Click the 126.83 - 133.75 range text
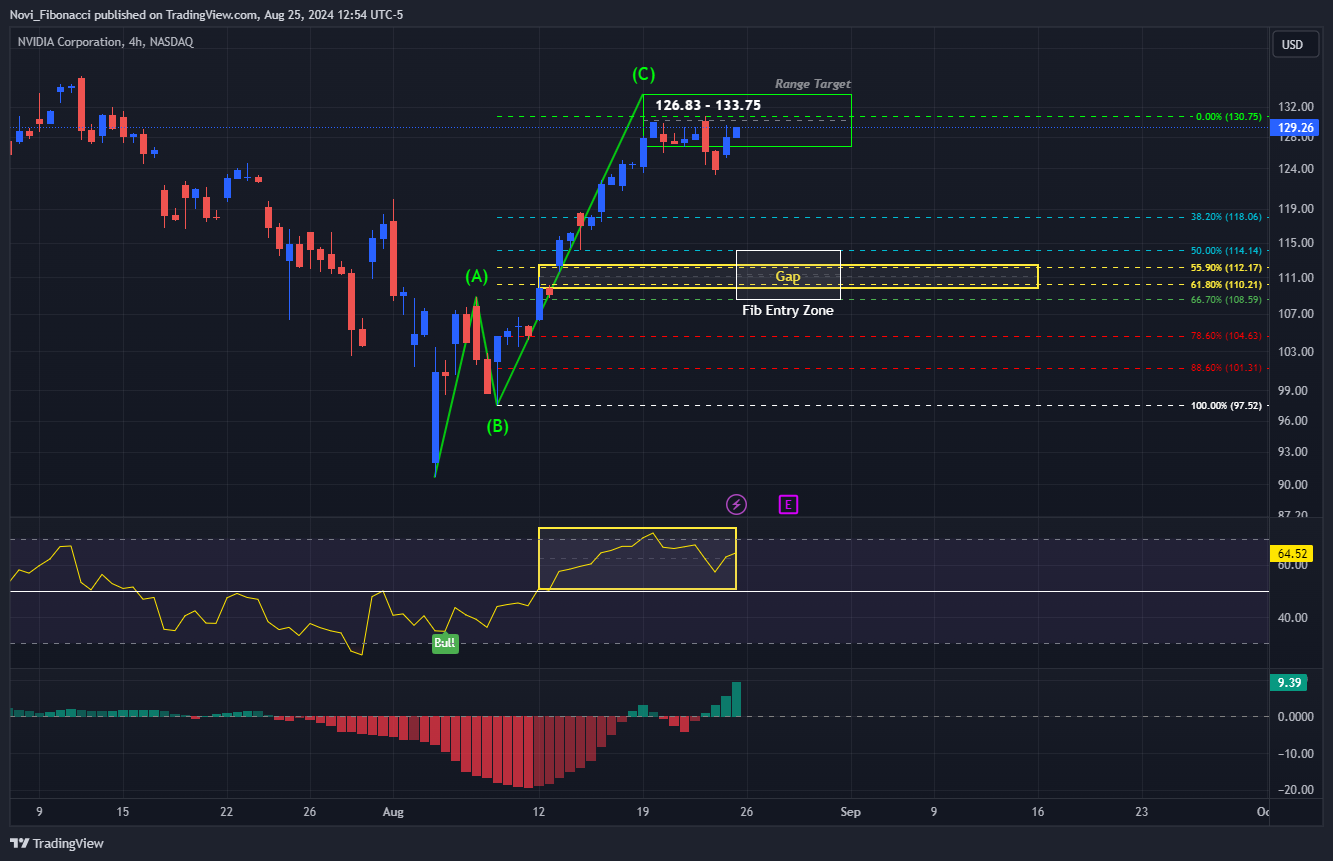The width and height of the screenshot is (1333, 861). [x=708, y=105]
